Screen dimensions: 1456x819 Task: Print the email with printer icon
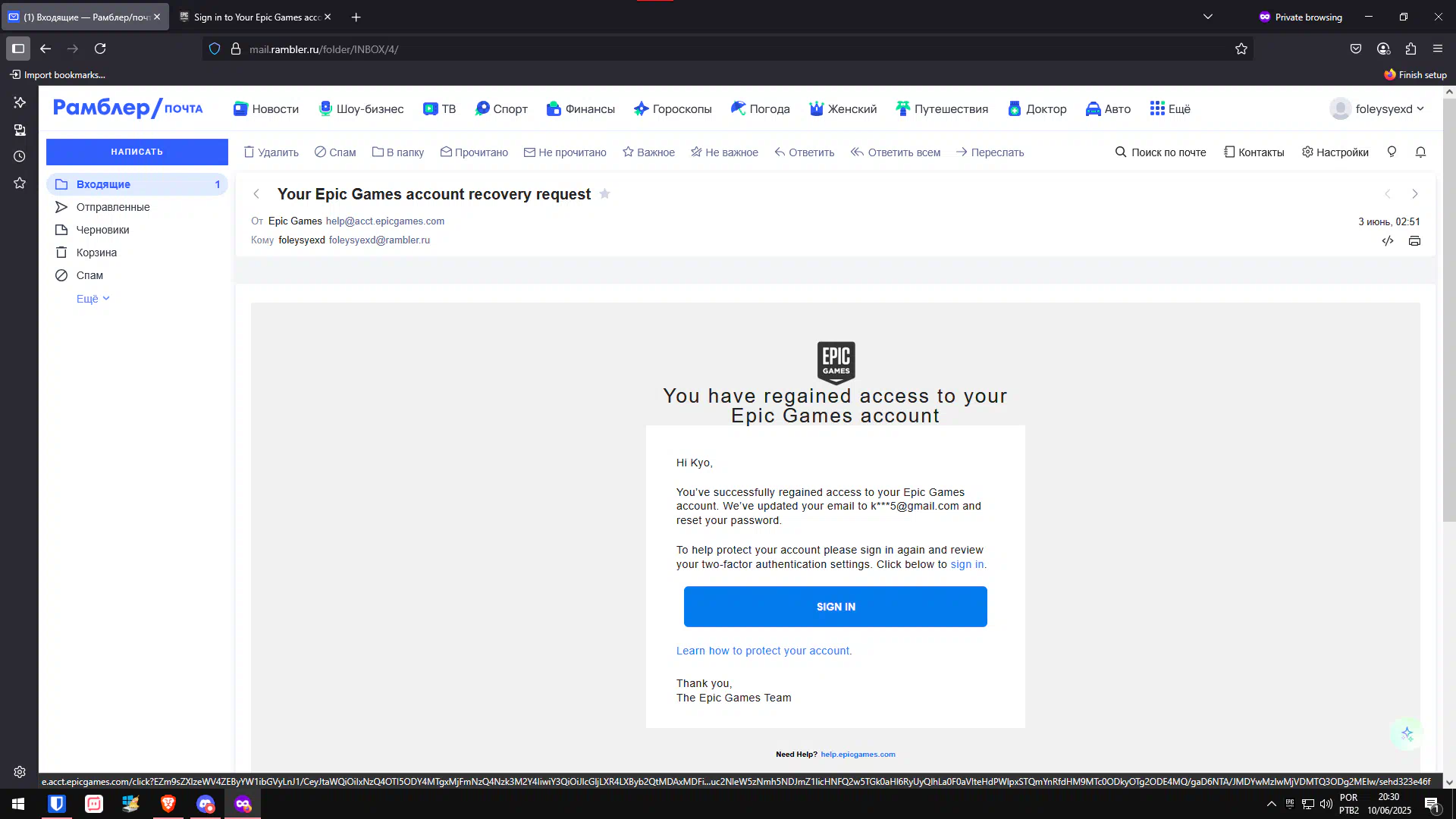1414,241
